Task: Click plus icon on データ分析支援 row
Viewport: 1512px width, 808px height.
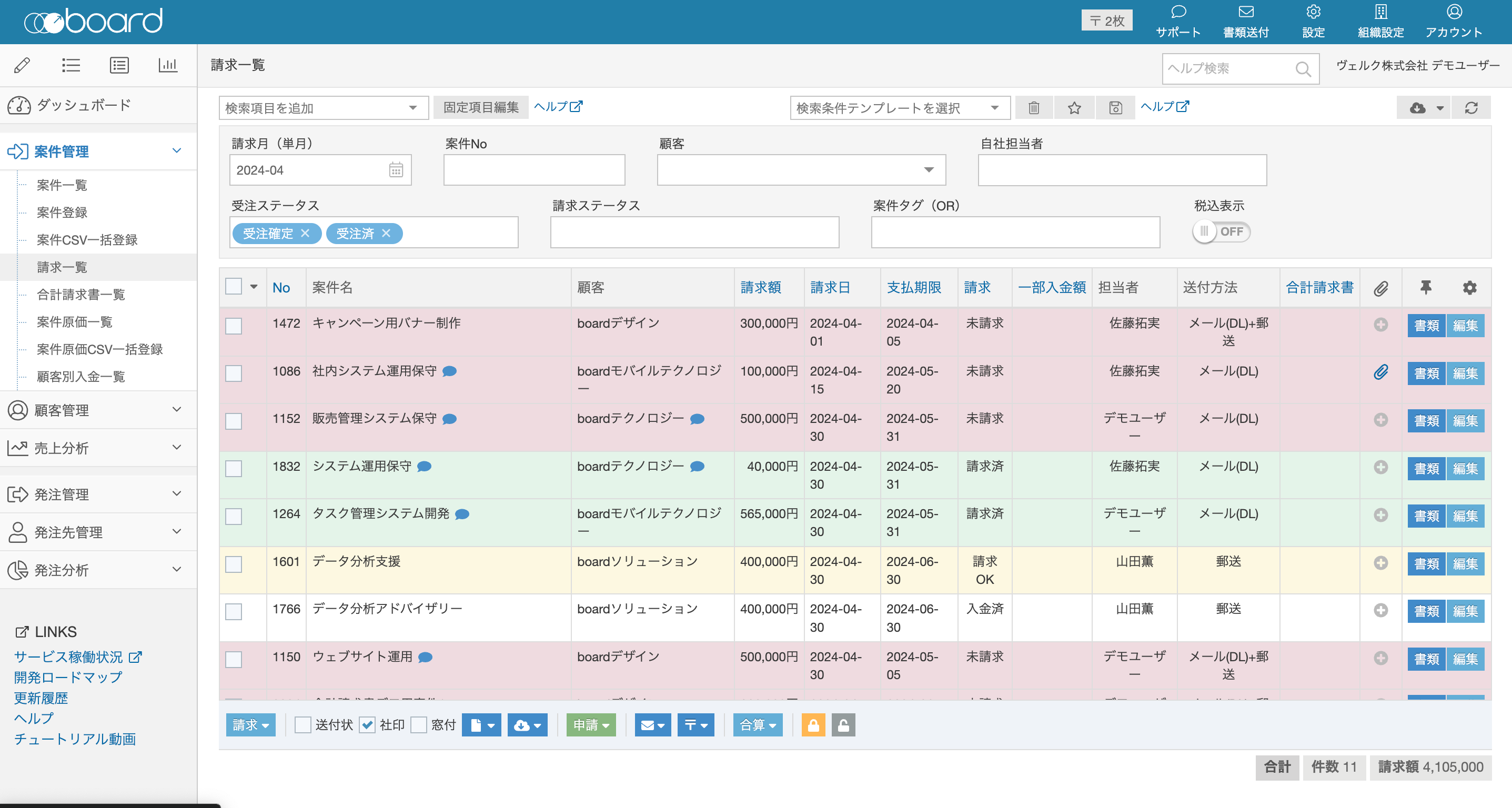Action: 1380,563
